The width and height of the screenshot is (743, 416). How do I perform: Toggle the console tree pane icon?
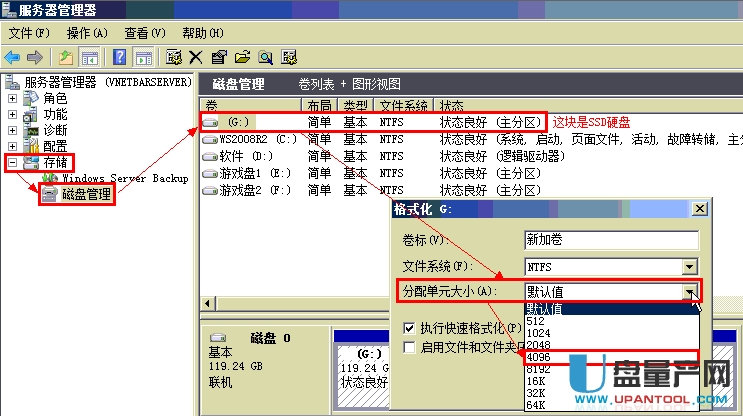pos(90,58)
